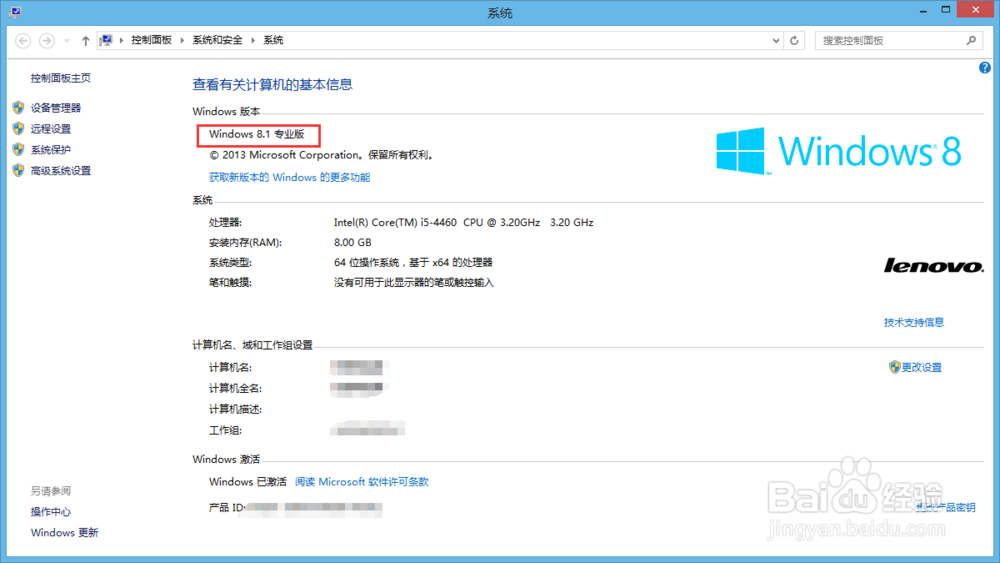Click the 64 位操作系统 system type value

click(413, 263)
